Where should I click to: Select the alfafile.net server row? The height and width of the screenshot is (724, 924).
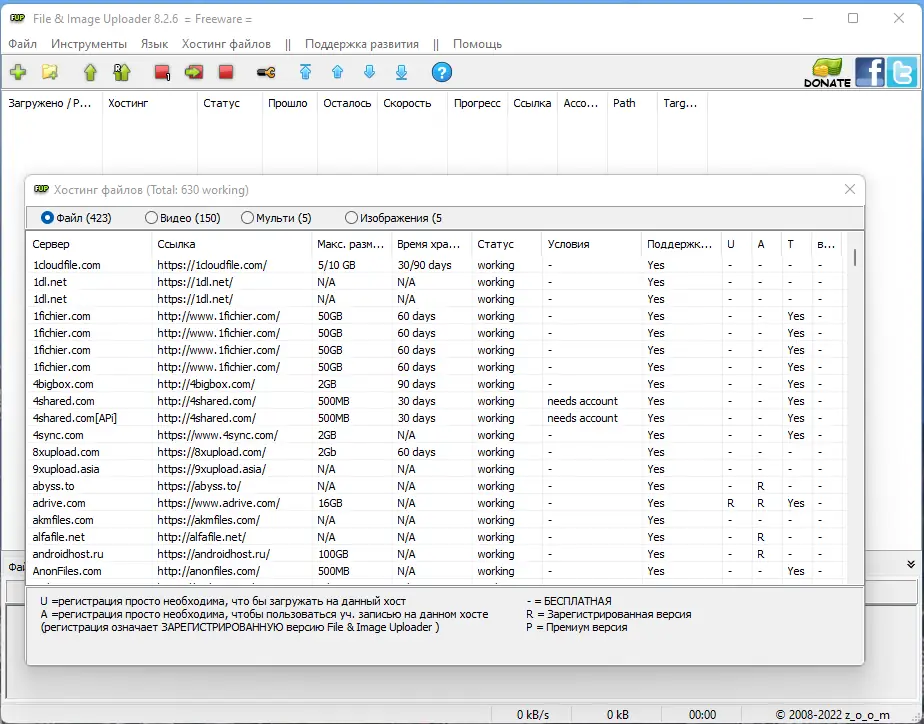point(434,537)
